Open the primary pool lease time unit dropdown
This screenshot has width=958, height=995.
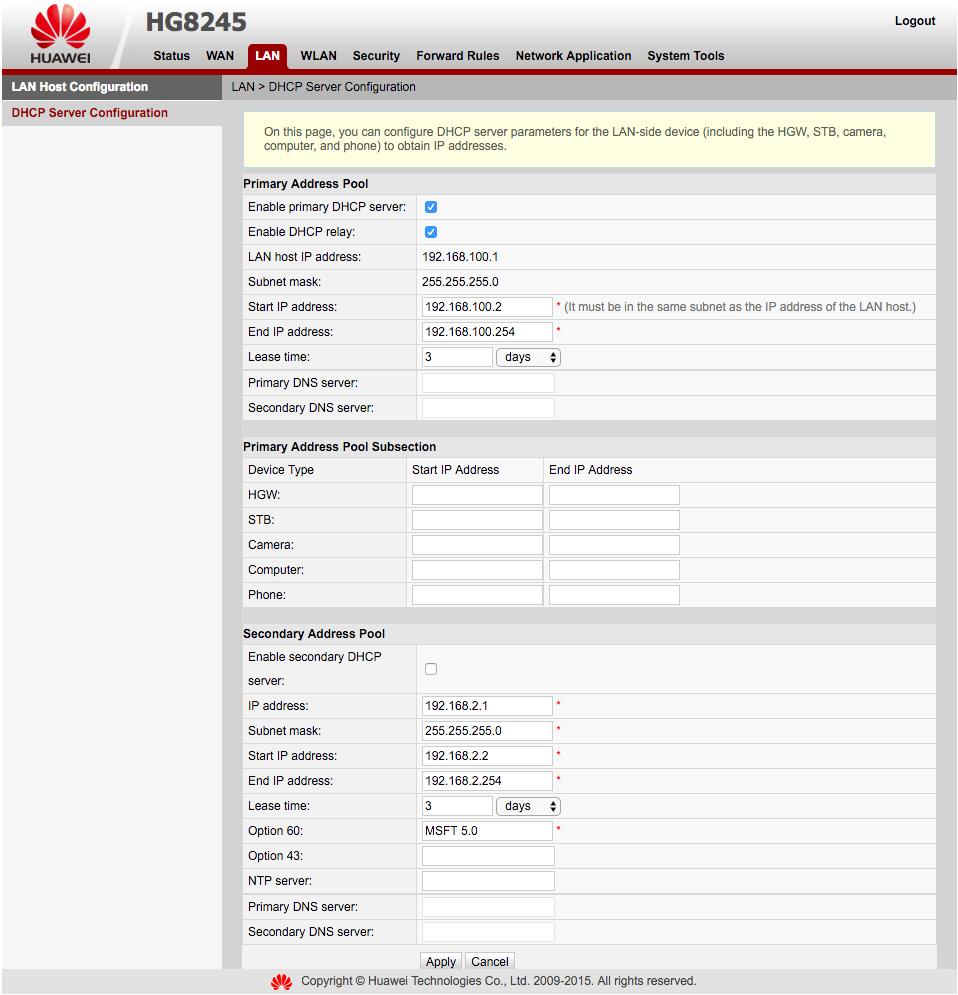[528, 357]
